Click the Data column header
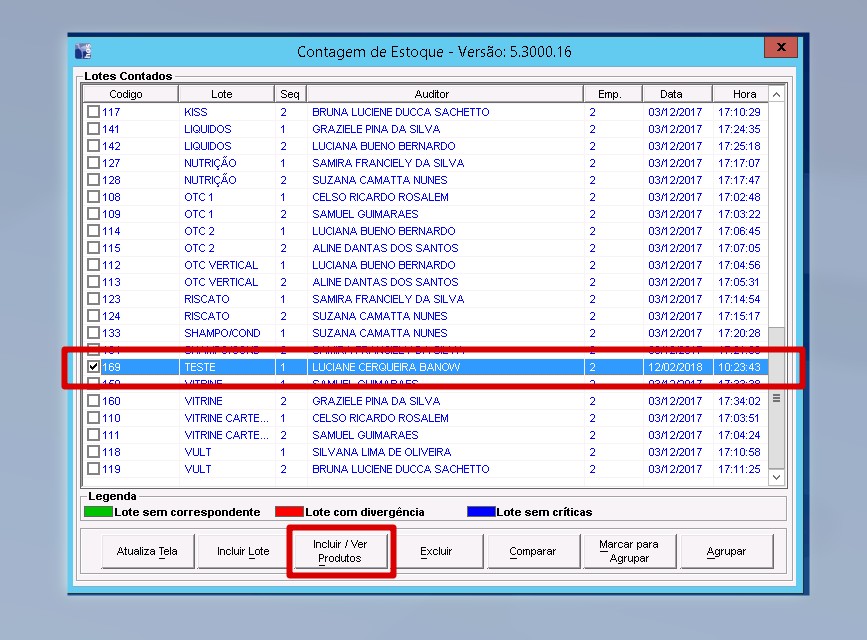Viewport: 867px width, 640px height. pyautogui.click(x=670, y=94)
